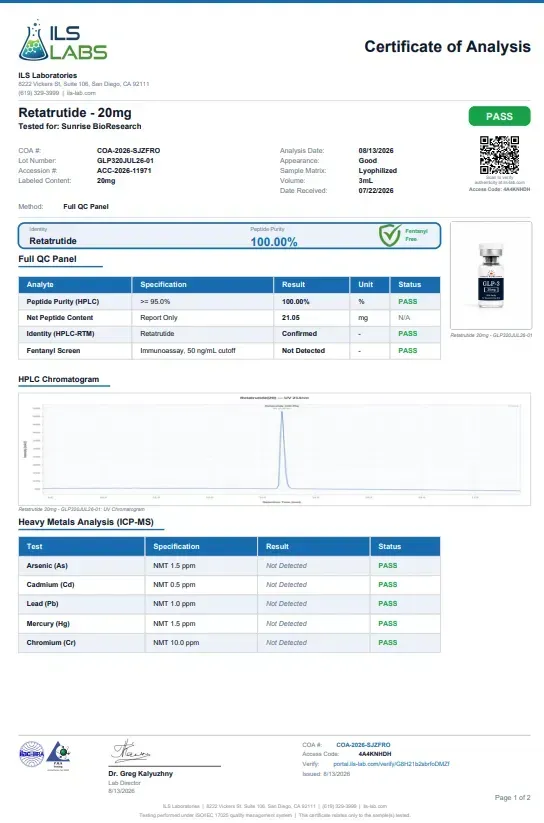
Task: Click the ilac-MRA accreditation logo
Action: pos(32,754)
